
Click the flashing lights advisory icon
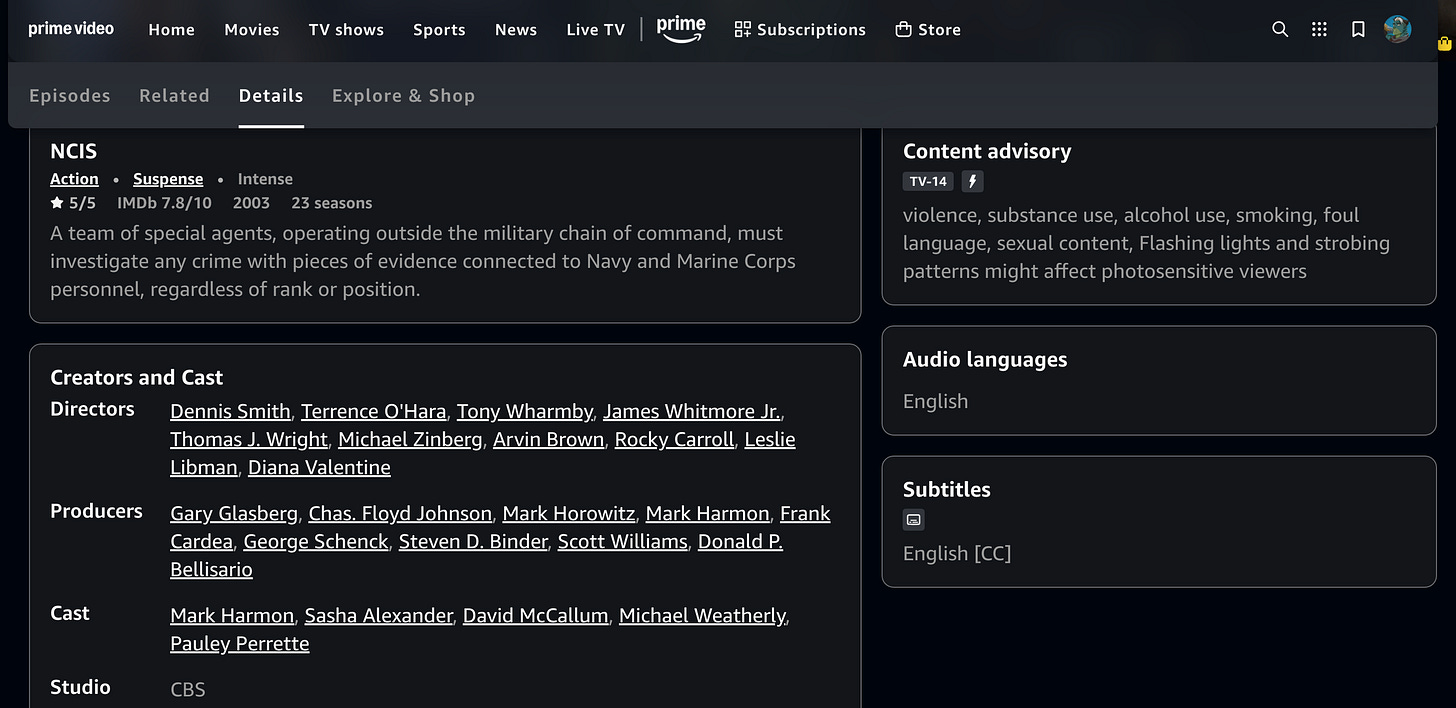(972, 182)
